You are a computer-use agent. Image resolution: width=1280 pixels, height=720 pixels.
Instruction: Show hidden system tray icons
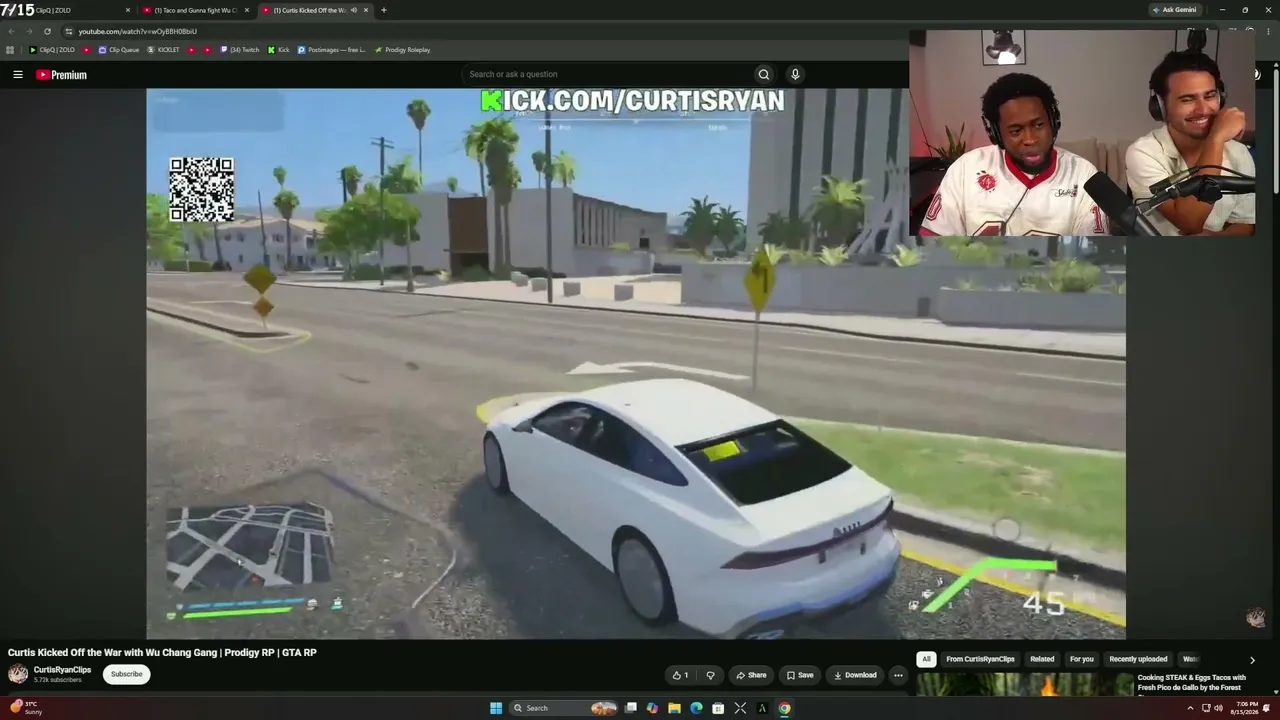click(1190, 708)
